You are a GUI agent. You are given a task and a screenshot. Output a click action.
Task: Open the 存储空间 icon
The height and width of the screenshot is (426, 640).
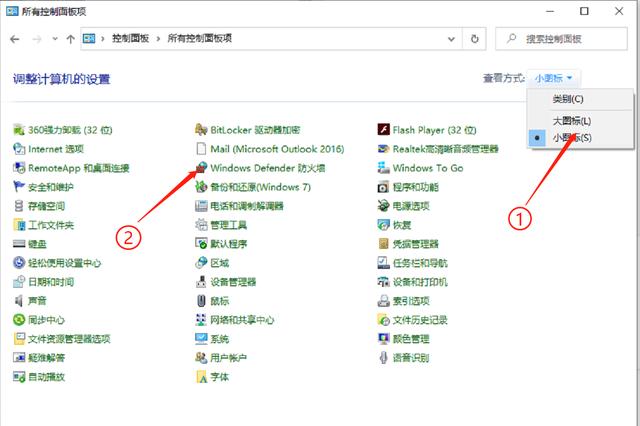[x=19, y=206]
